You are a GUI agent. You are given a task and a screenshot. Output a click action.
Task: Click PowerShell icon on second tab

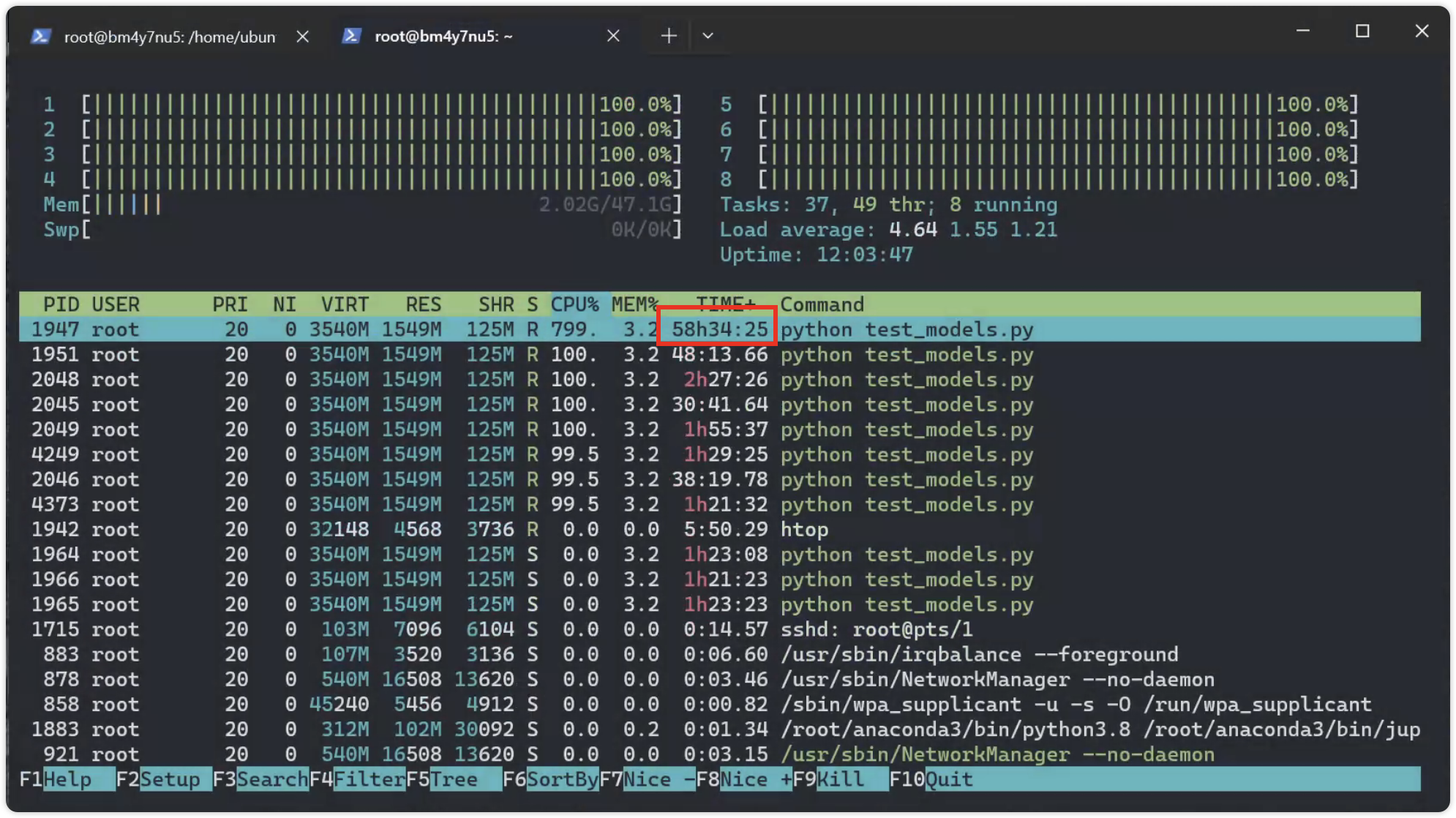(x=351, y=36)
